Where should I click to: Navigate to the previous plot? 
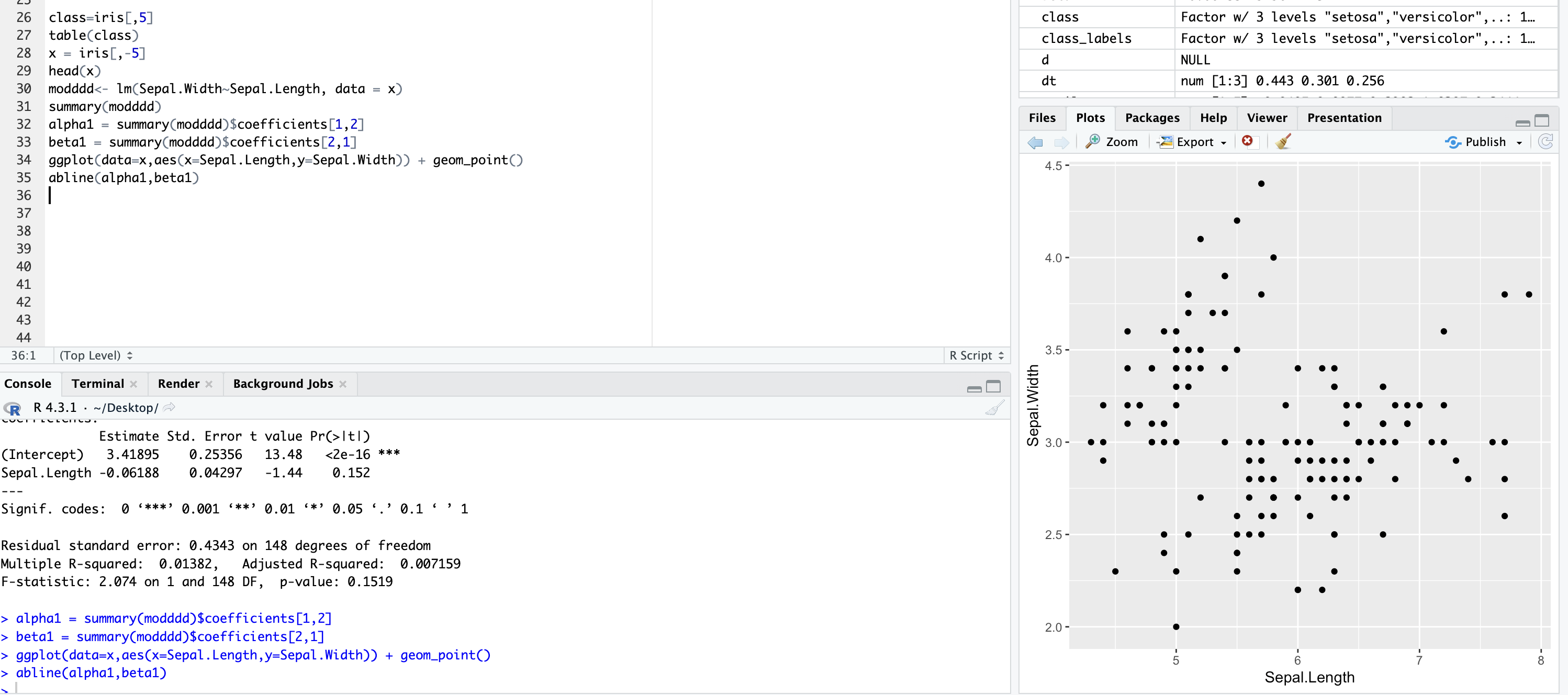(x=1034, y=142)
